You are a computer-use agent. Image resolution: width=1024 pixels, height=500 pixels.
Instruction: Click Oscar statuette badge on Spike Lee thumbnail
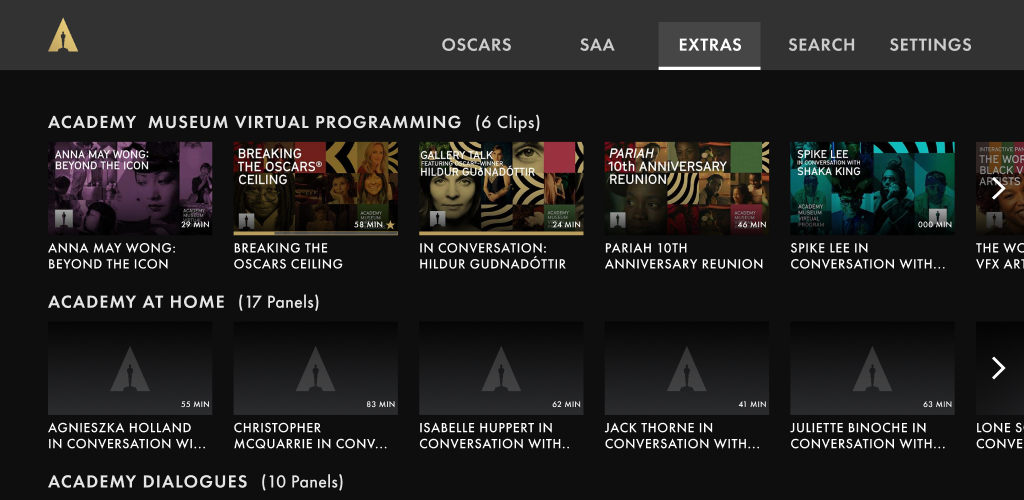939,217
